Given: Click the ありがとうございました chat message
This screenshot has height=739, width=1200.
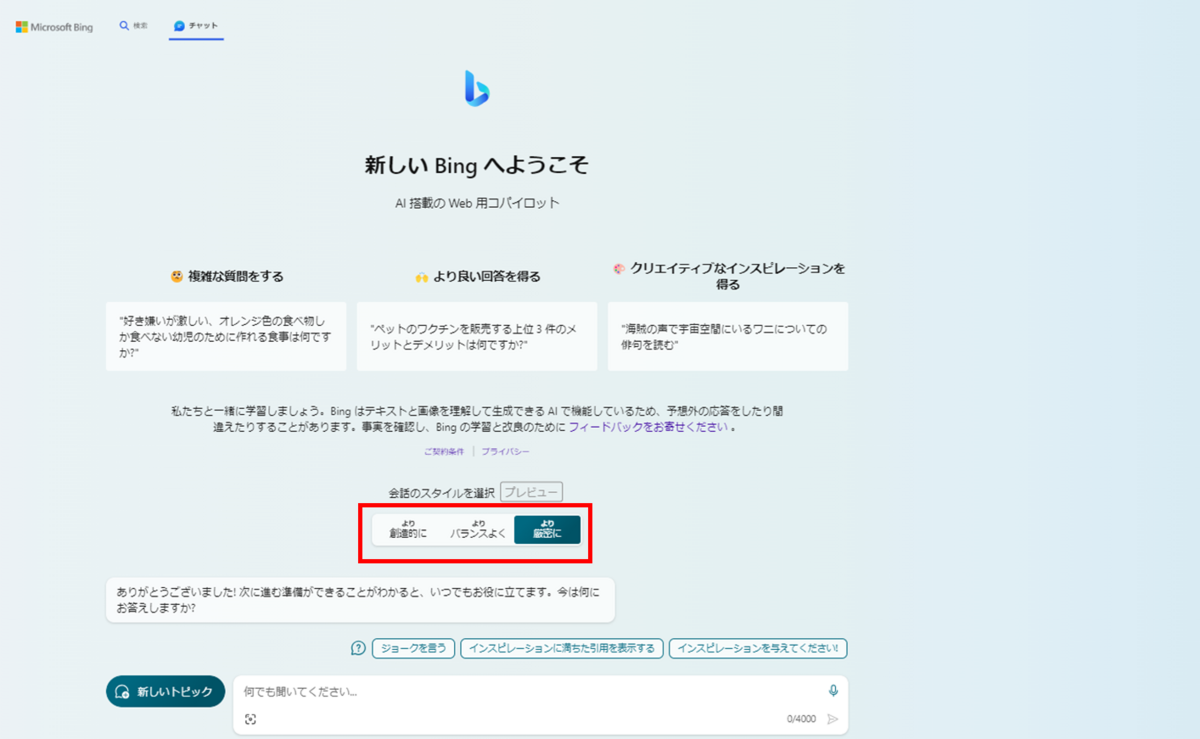Looking at the screenshot, I should (360, 599).
